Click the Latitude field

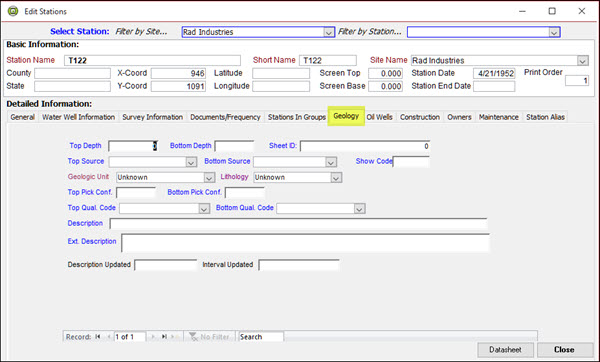[x=281, y=73]
